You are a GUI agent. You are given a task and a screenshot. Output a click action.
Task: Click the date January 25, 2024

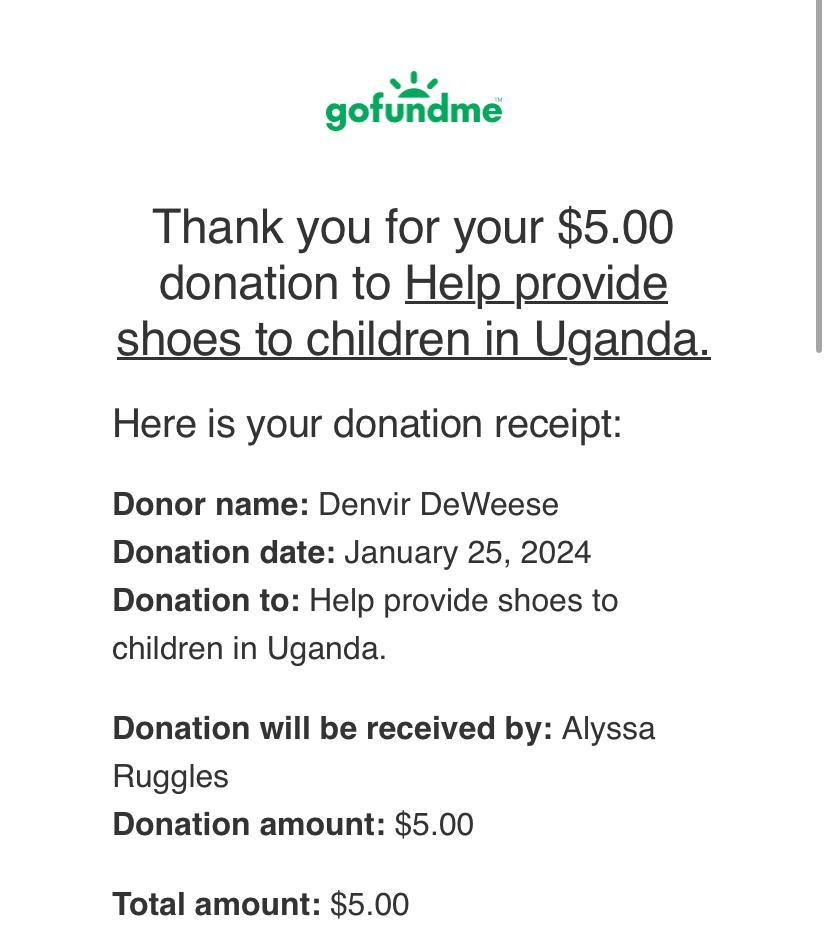pyautogui.click(x=467, y=552)
